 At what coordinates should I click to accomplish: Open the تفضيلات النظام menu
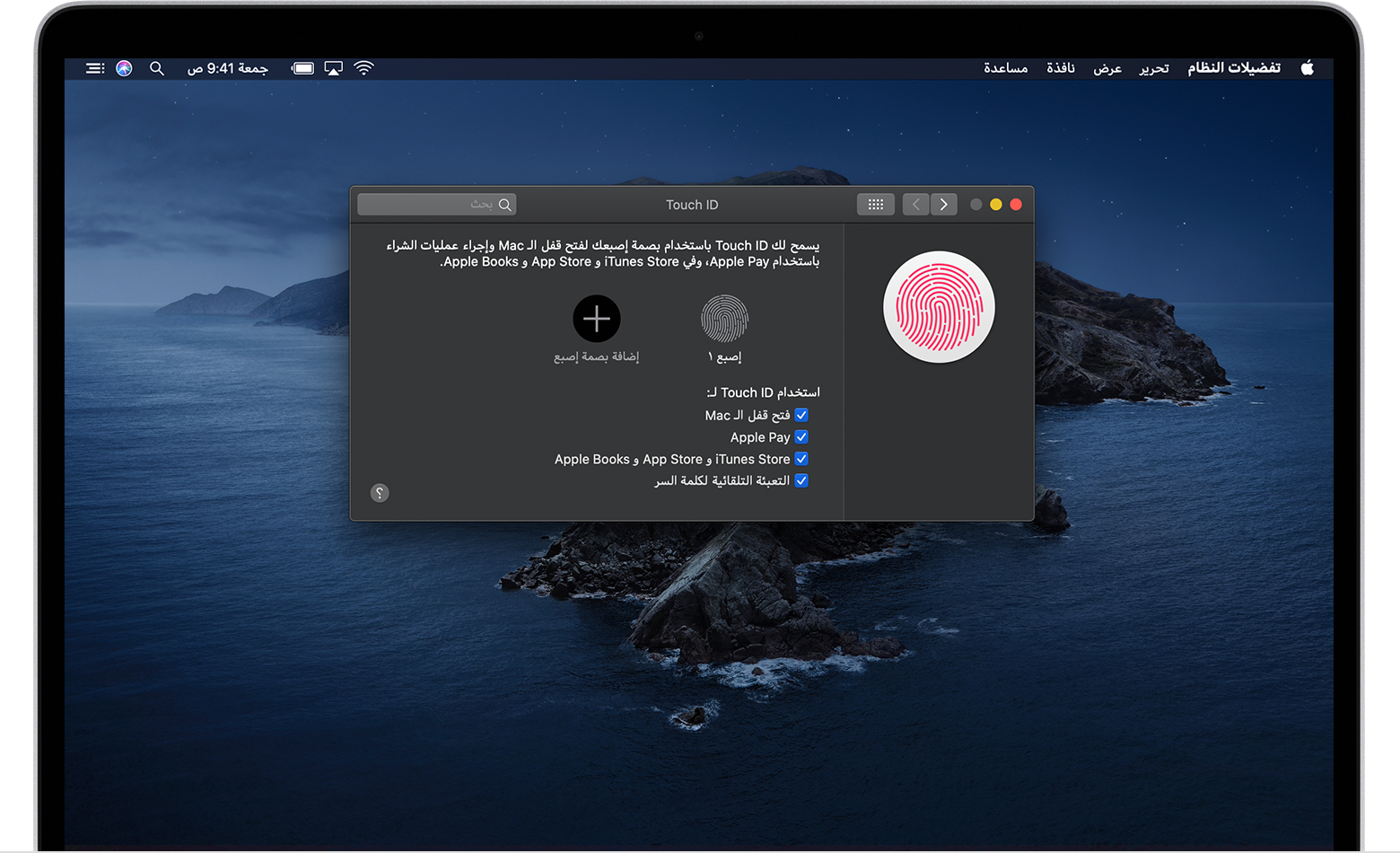point(1234,68)
